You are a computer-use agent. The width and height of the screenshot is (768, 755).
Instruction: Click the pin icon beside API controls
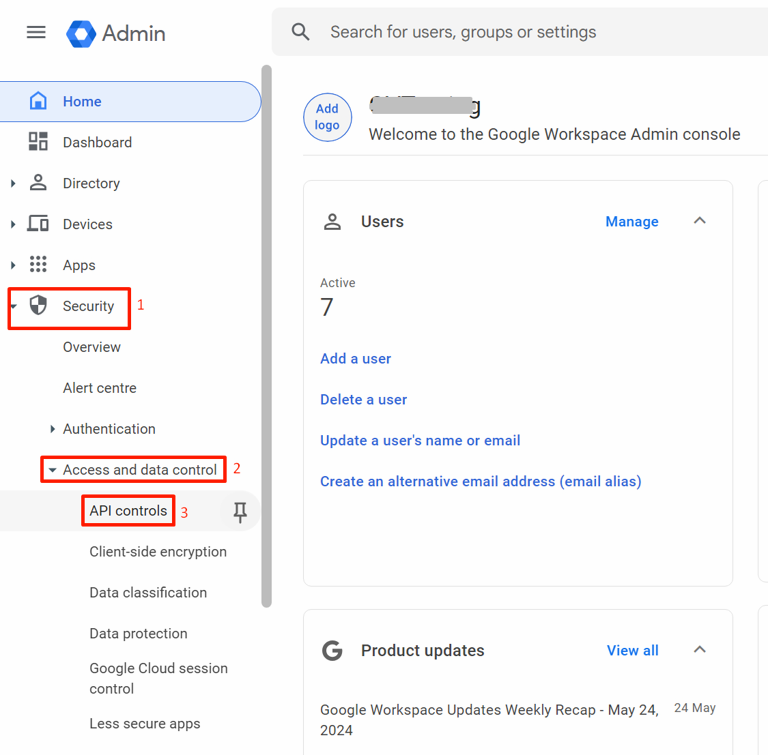[240, 512]
